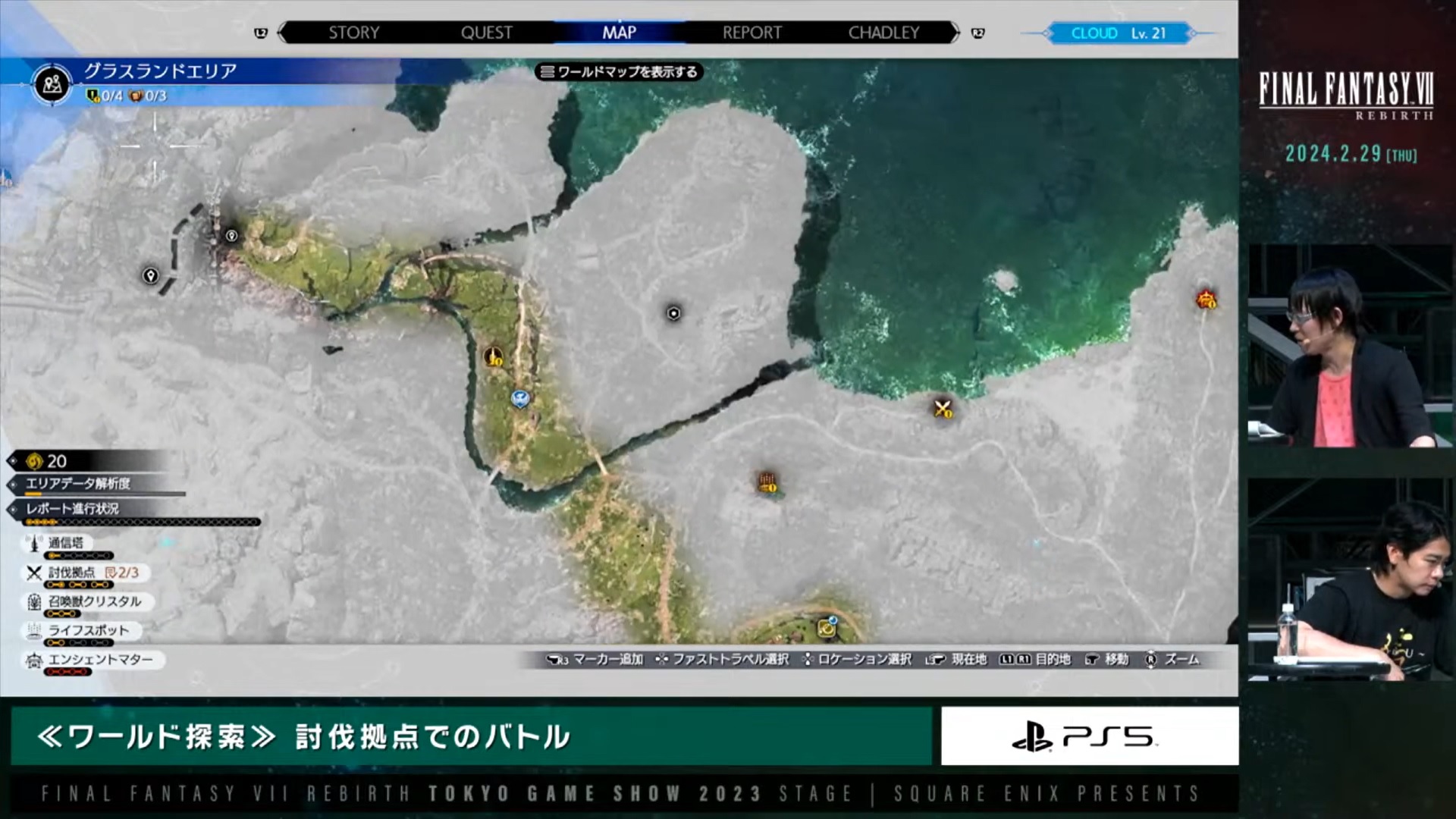
Task: Click the 0/4 quest counter in header
Action: pos(105,96)
